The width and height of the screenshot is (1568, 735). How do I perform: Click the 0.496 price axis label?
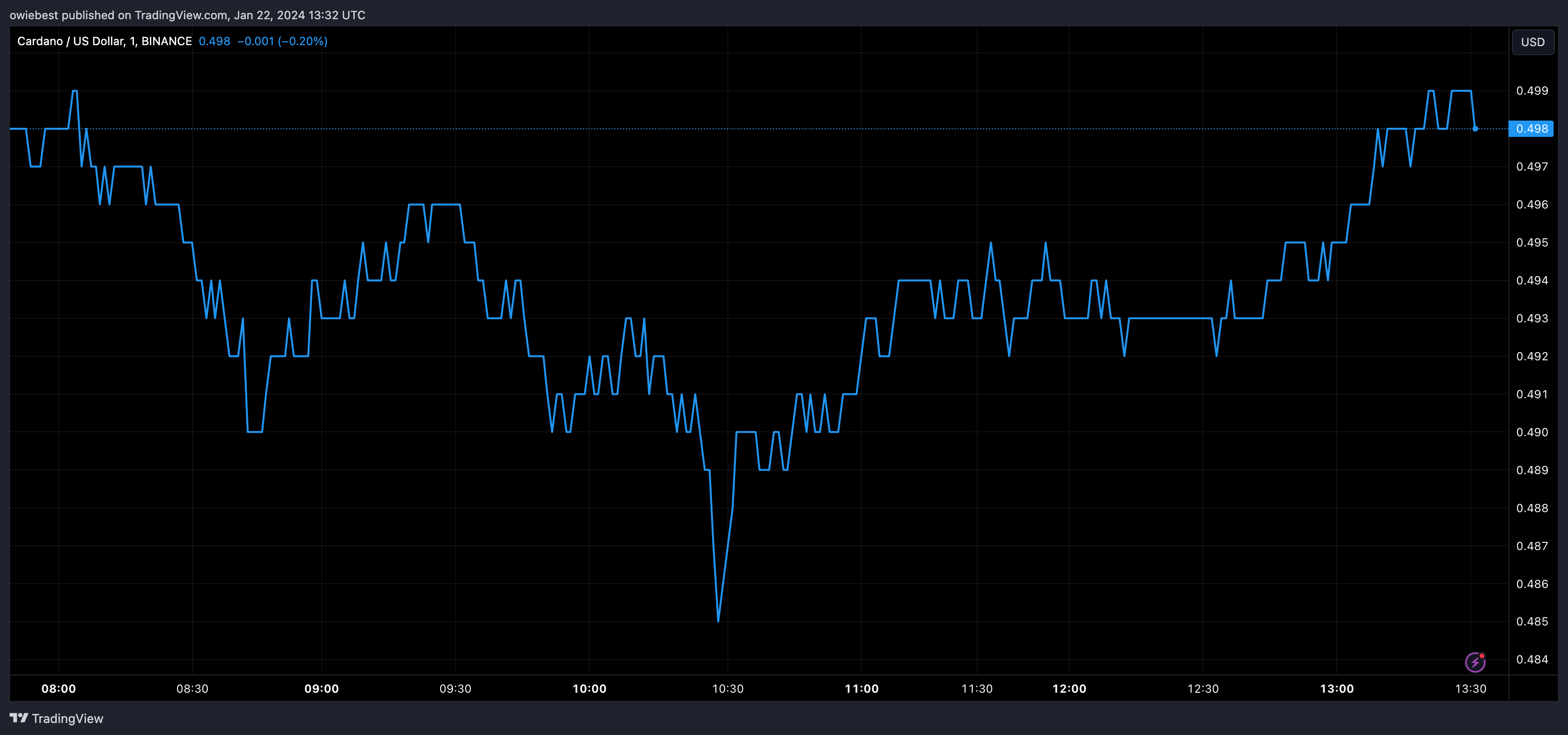tap(1532, 205)
